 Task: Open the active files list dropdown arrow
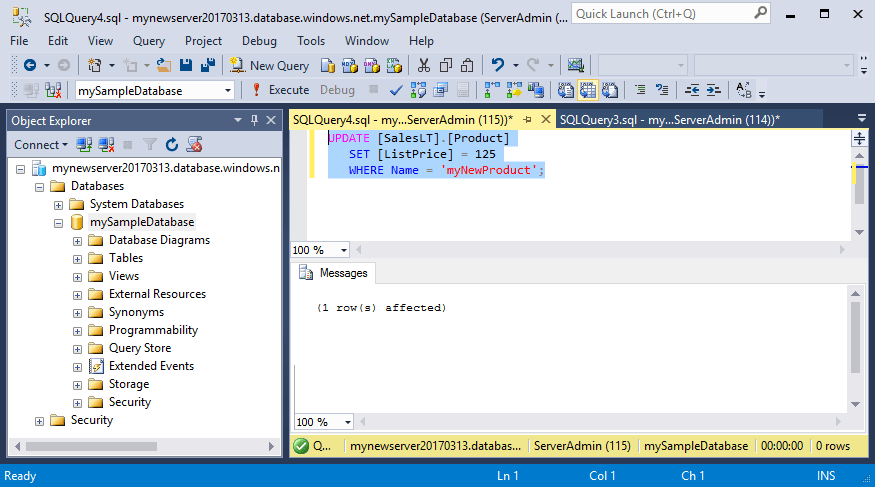[862, 119]
